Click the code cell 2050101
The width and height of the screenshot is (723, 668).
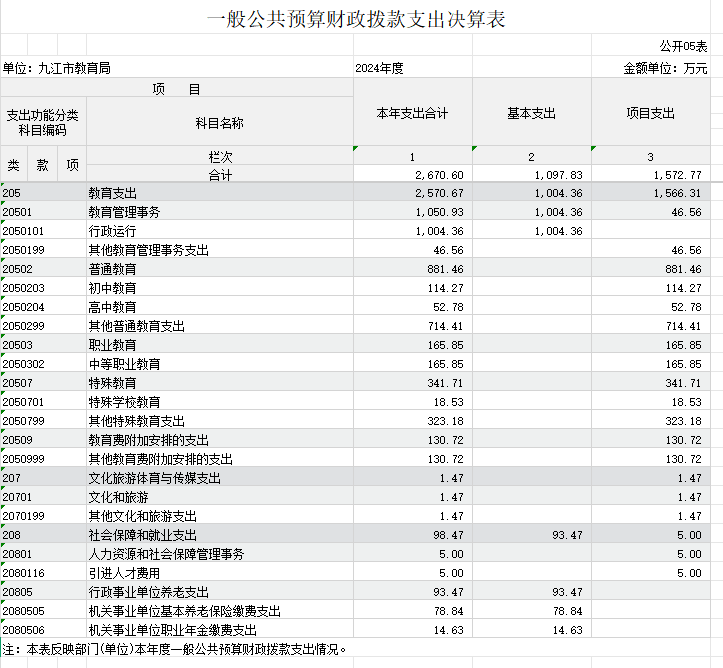coord(25,231)
